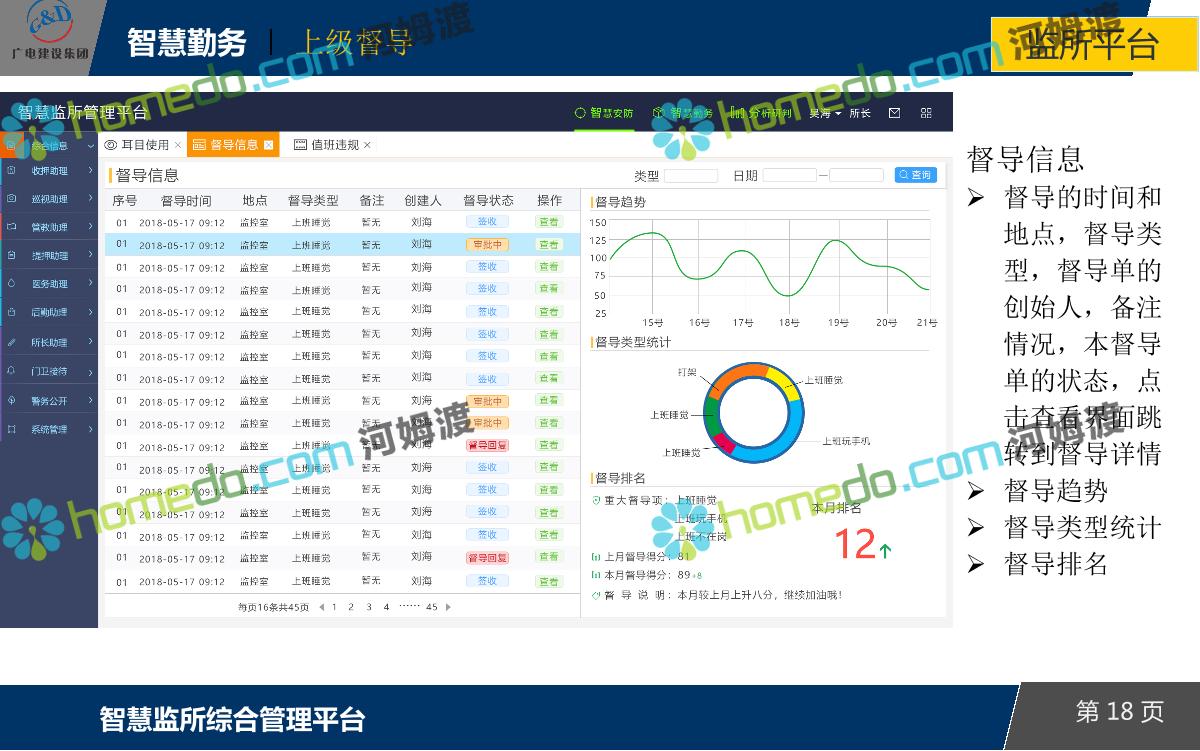Screen dimensions: 1200x751
Task: Click the 督导时间 column header
Action: coord(186,200)
